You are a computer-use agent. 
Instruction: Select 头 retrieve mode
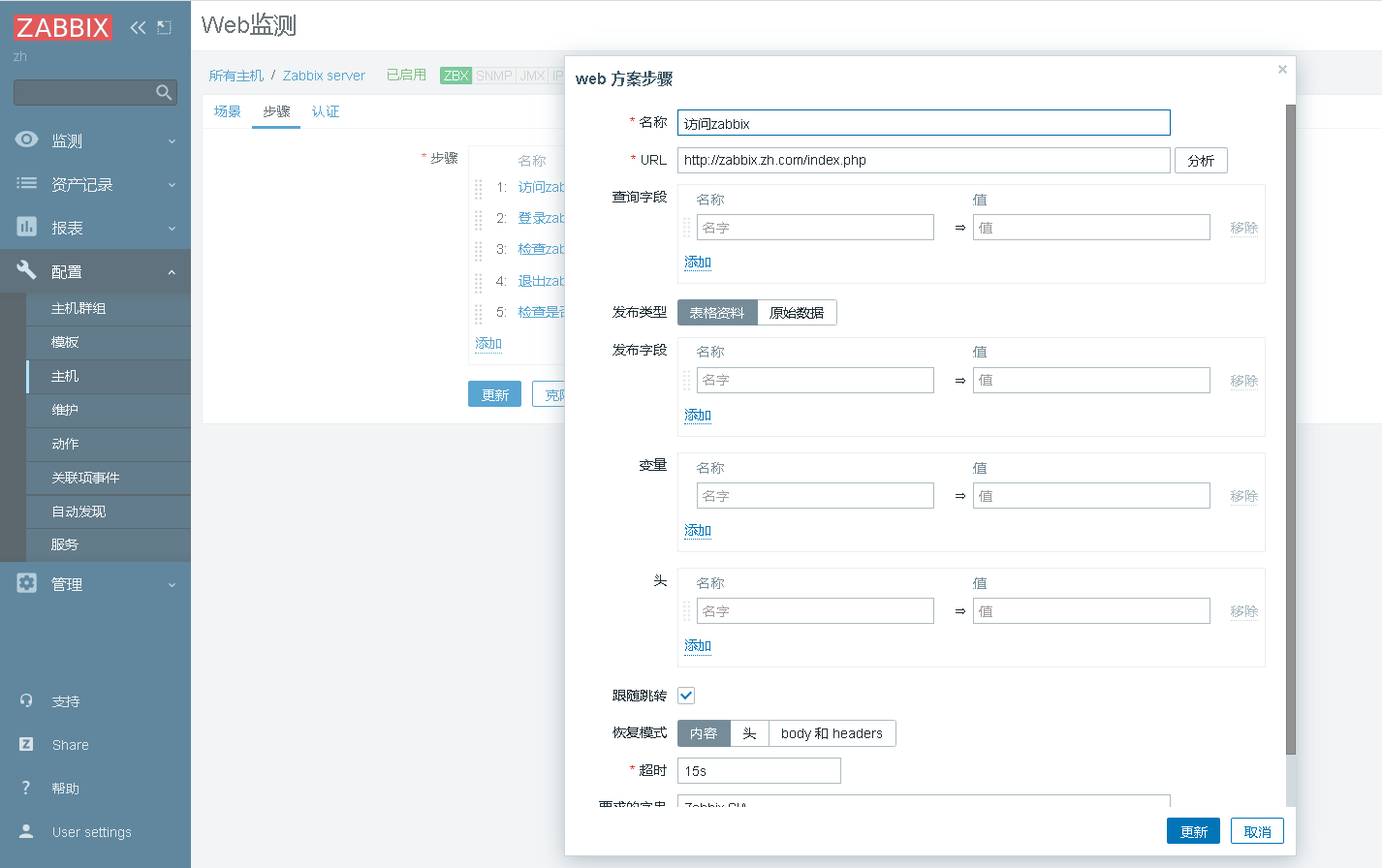pyautogui.click(x=749, y=733)
